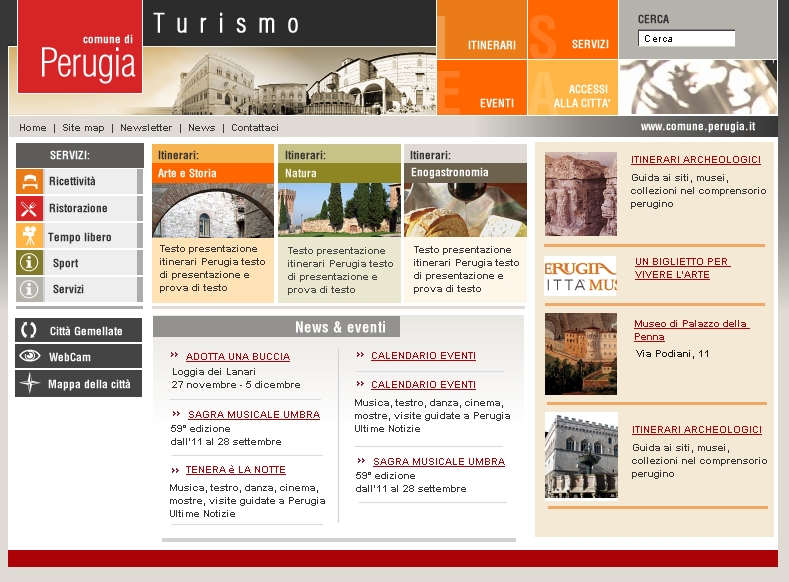The height and width of the screenshot is (582, 789).
Task: Open TENERA è LA NOTTE link
Action: click(x=235, y=470)
